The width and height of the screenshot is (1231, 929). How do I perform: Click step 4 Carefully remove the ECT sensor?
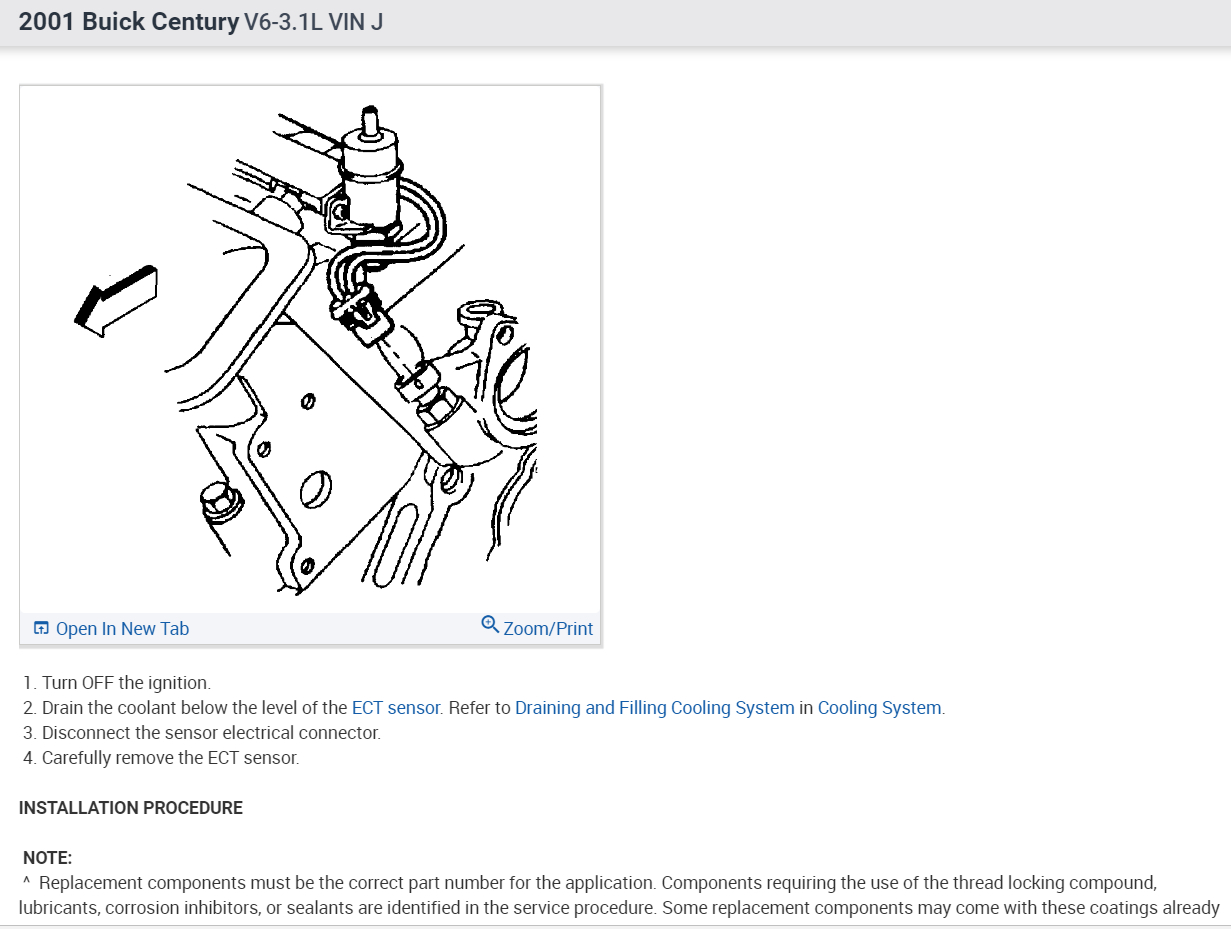pos(161,757)
